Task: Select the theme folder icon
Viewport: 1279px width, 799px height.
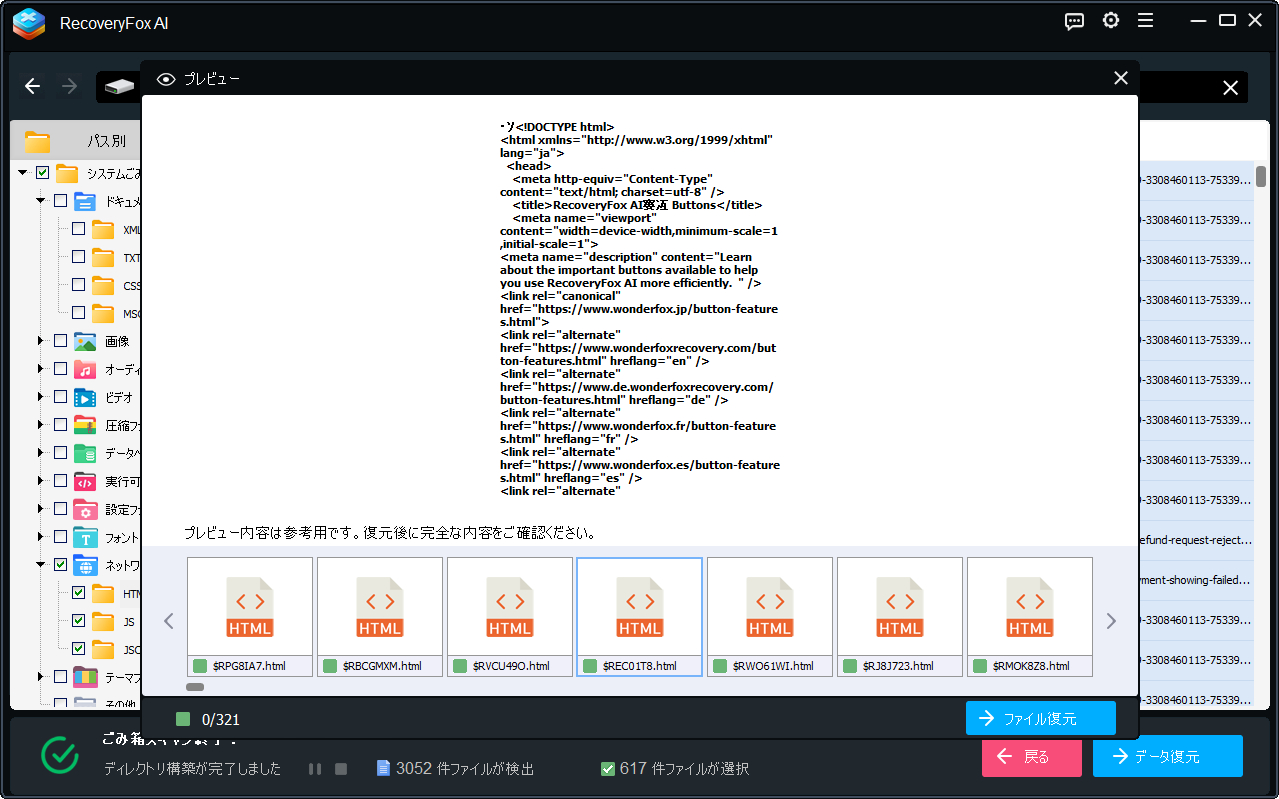Action: 85,677
